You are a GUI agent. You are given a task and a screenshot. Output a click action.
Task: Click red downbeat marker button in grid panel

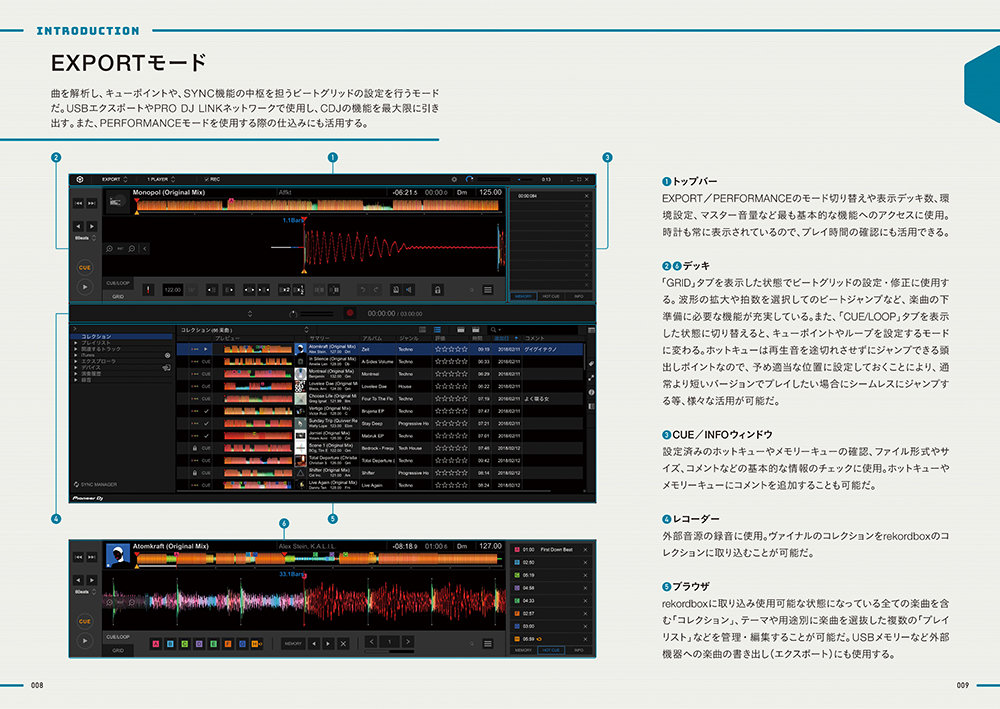point(148,289)
